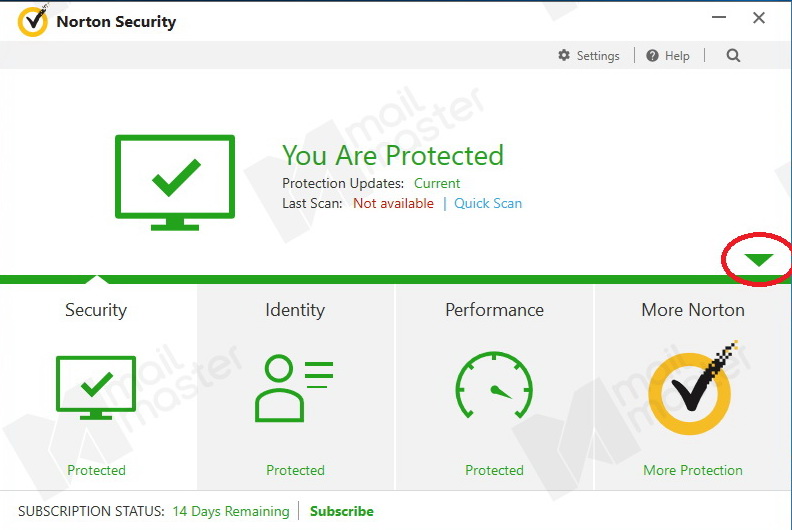Open search with the magnifier icon
Viewport: 792px width, 530px height.
coord(733,56)
